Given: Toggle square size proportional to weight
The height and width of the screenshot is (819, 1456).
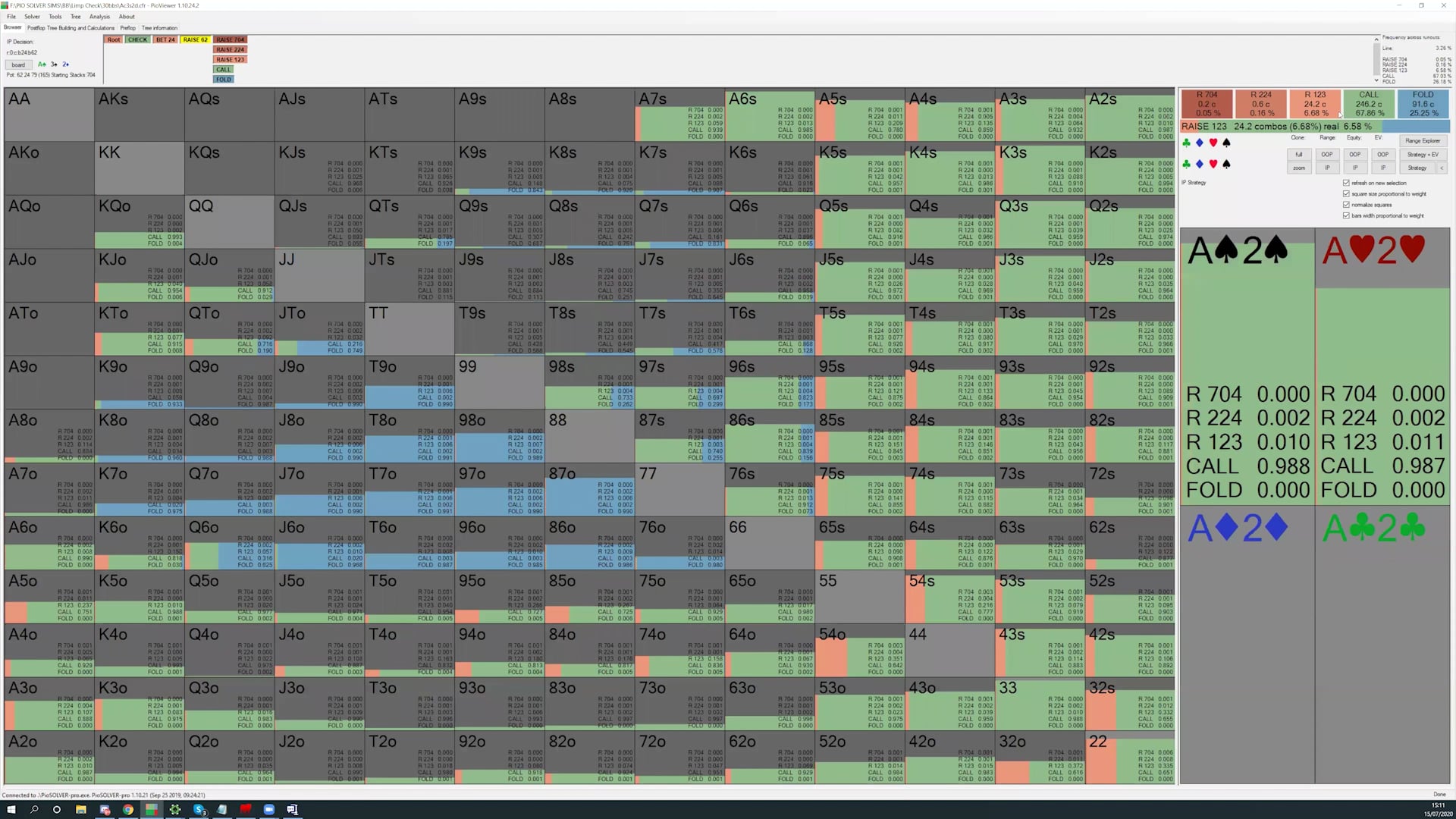Looking at the screenshot, I should (1346, 193).
